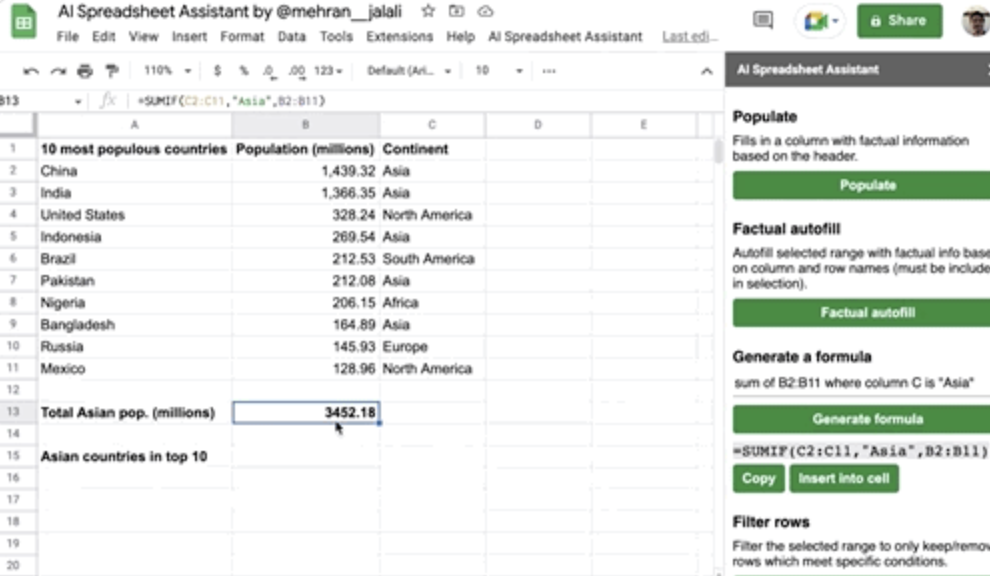
Task: Star this spreadsheet document
Action: click(428, 11)
